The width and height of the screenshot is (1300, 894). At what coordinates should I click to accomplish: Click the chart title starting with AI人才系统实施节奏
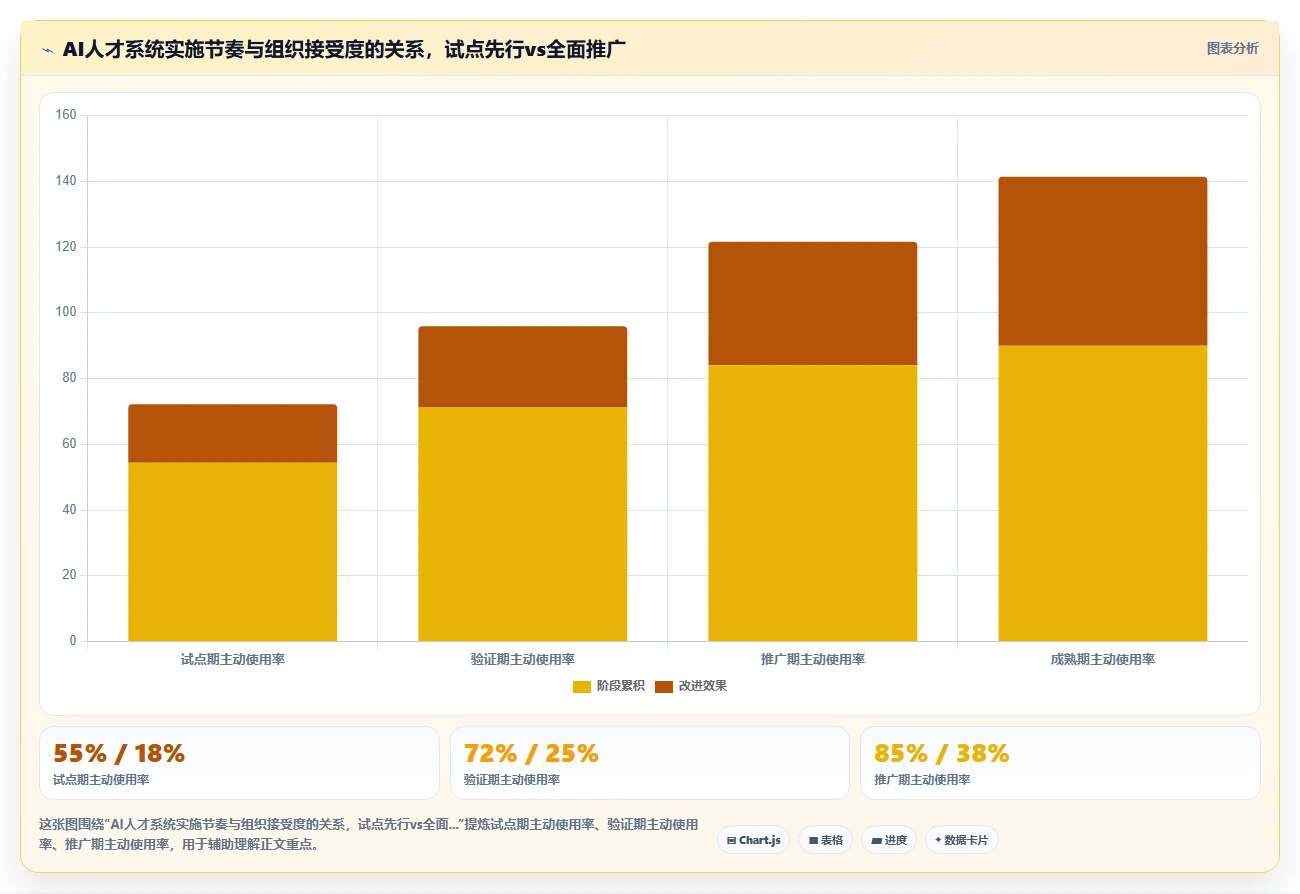pyautogui.click(x=344, y=49)
